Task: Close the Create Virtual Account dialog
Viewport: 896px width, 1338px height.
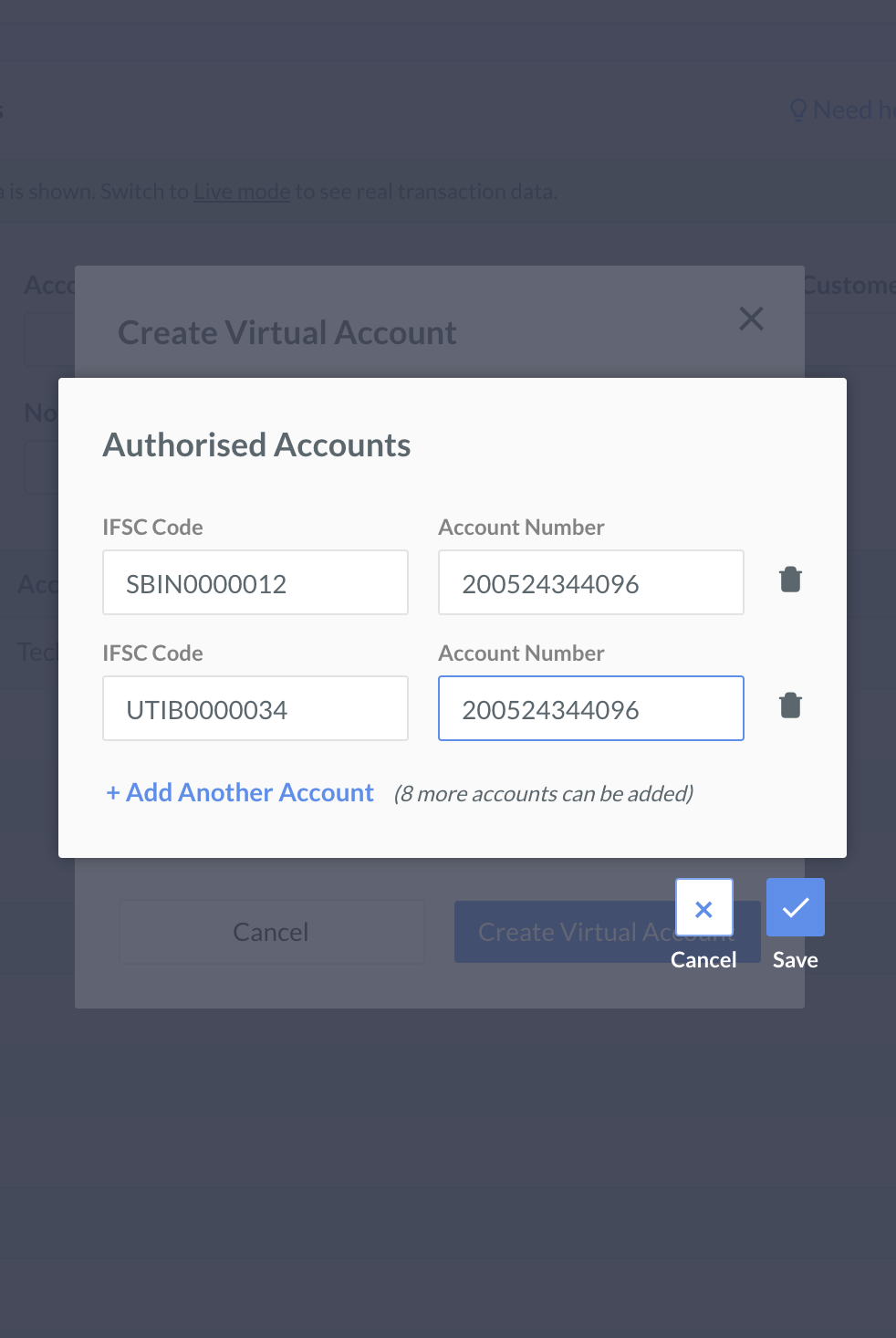Action: (x=751, y=319)
